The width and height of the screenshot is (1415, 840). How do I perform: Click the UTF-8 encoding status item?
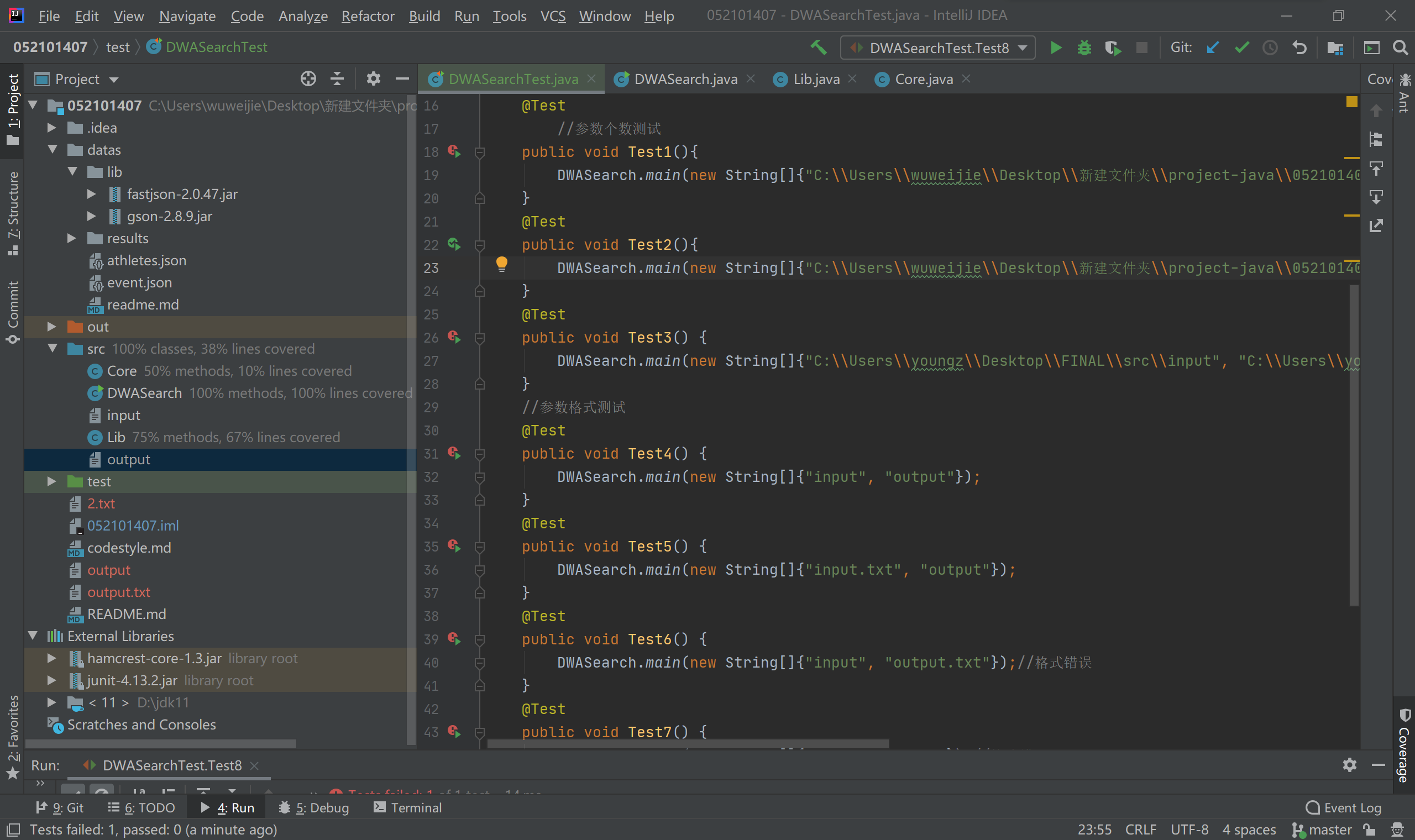pyautogui.click(x=1189, y=830)
